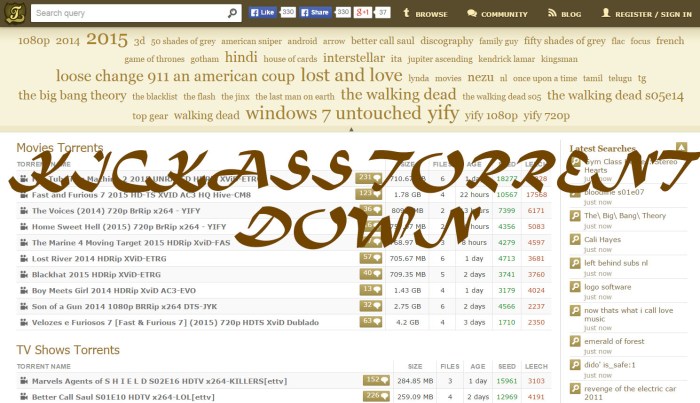Click the Facebook Share button

(x=315, y=12)
